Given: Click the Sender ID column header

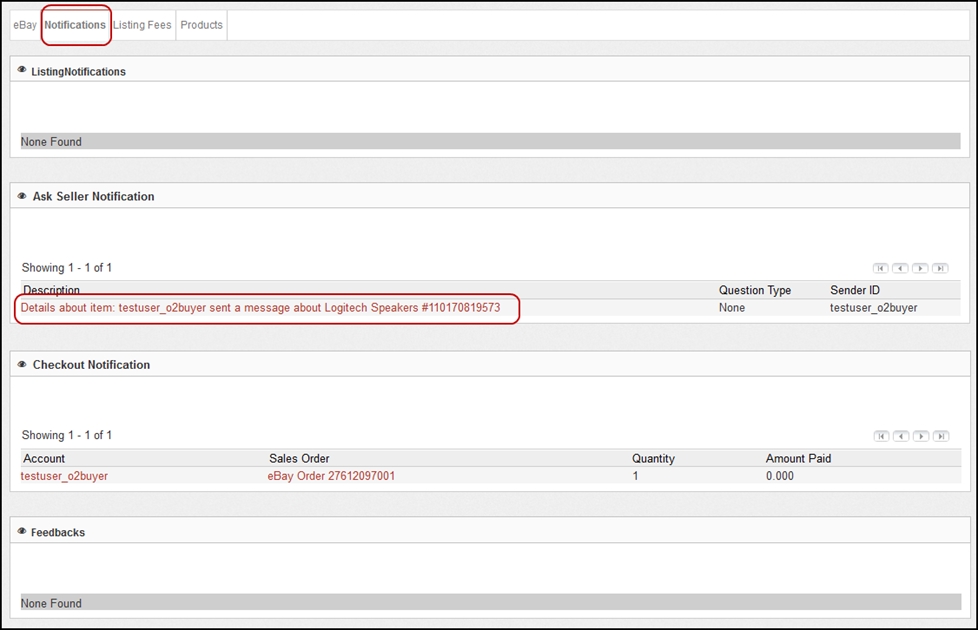Looking at the screenshot, I should tap(855, 290).
